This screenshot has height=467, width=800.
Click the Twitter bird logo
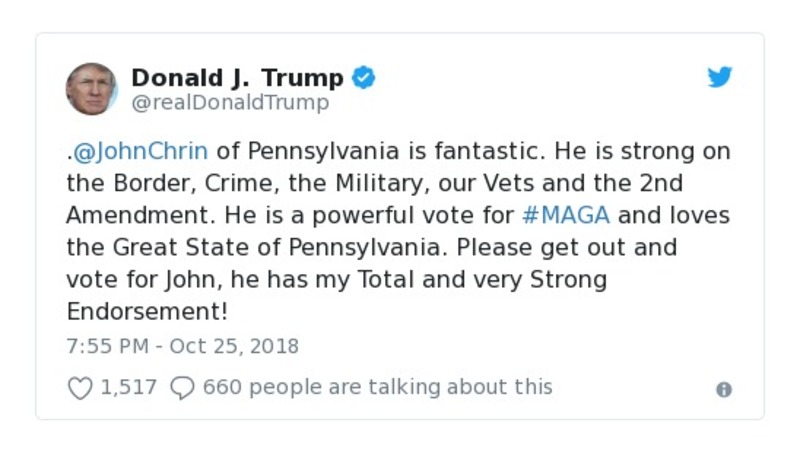pyautogui.click(x=720, y=77)
